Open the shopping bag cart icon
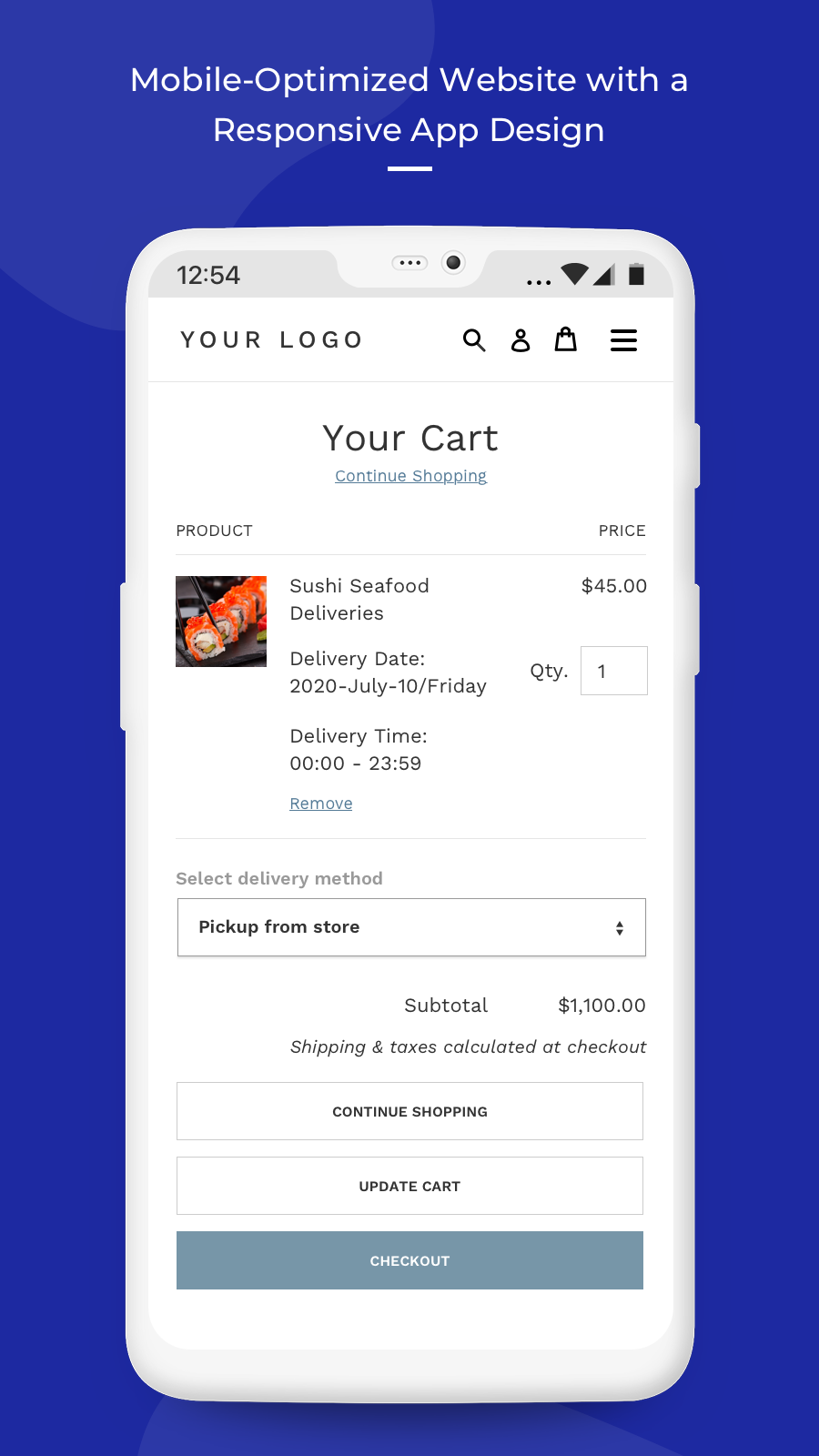This screenshot has height=1456, width=819. coord(566,339)
